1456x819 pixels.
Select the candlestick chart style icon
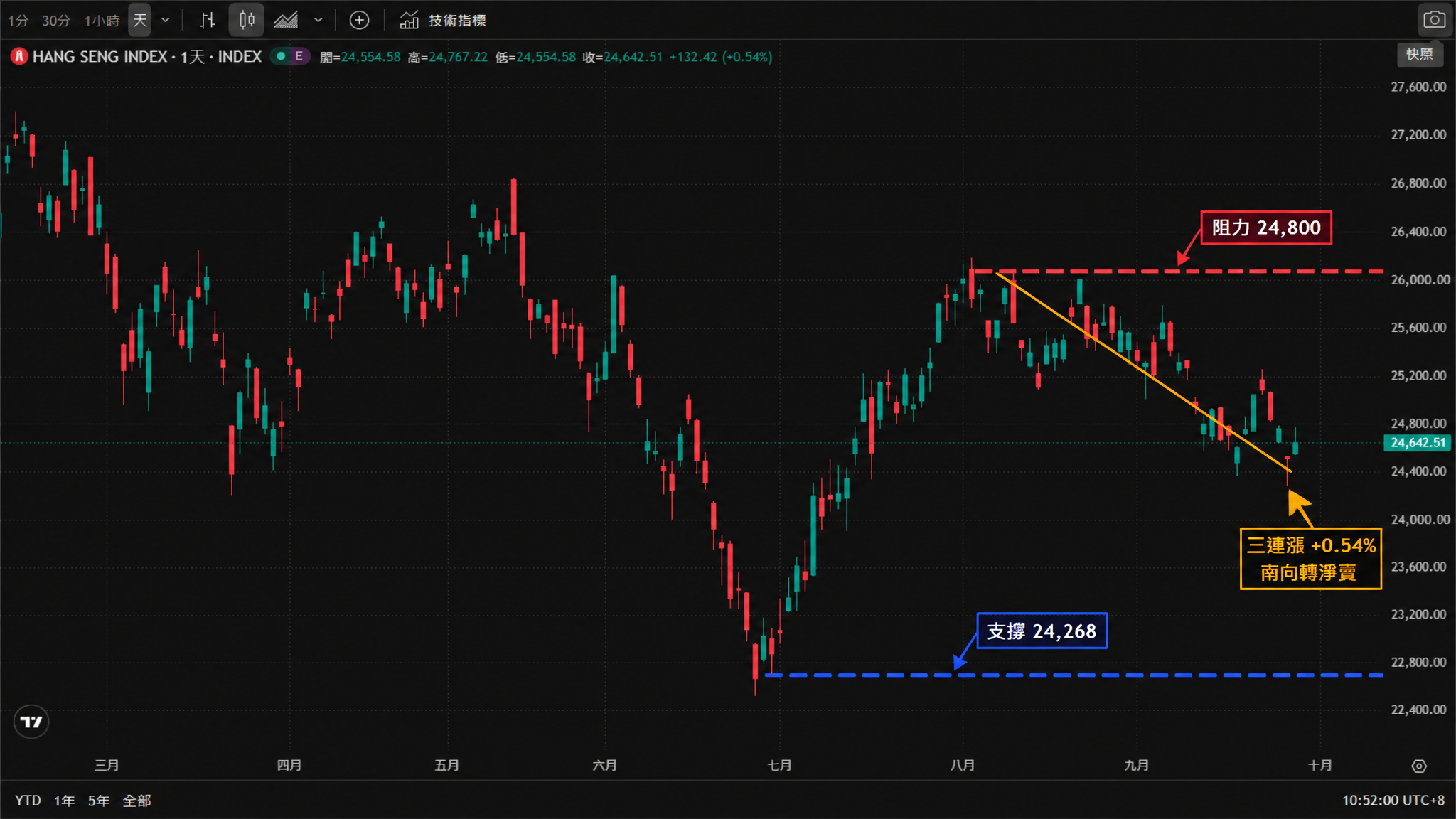click(x=247, y=20)
